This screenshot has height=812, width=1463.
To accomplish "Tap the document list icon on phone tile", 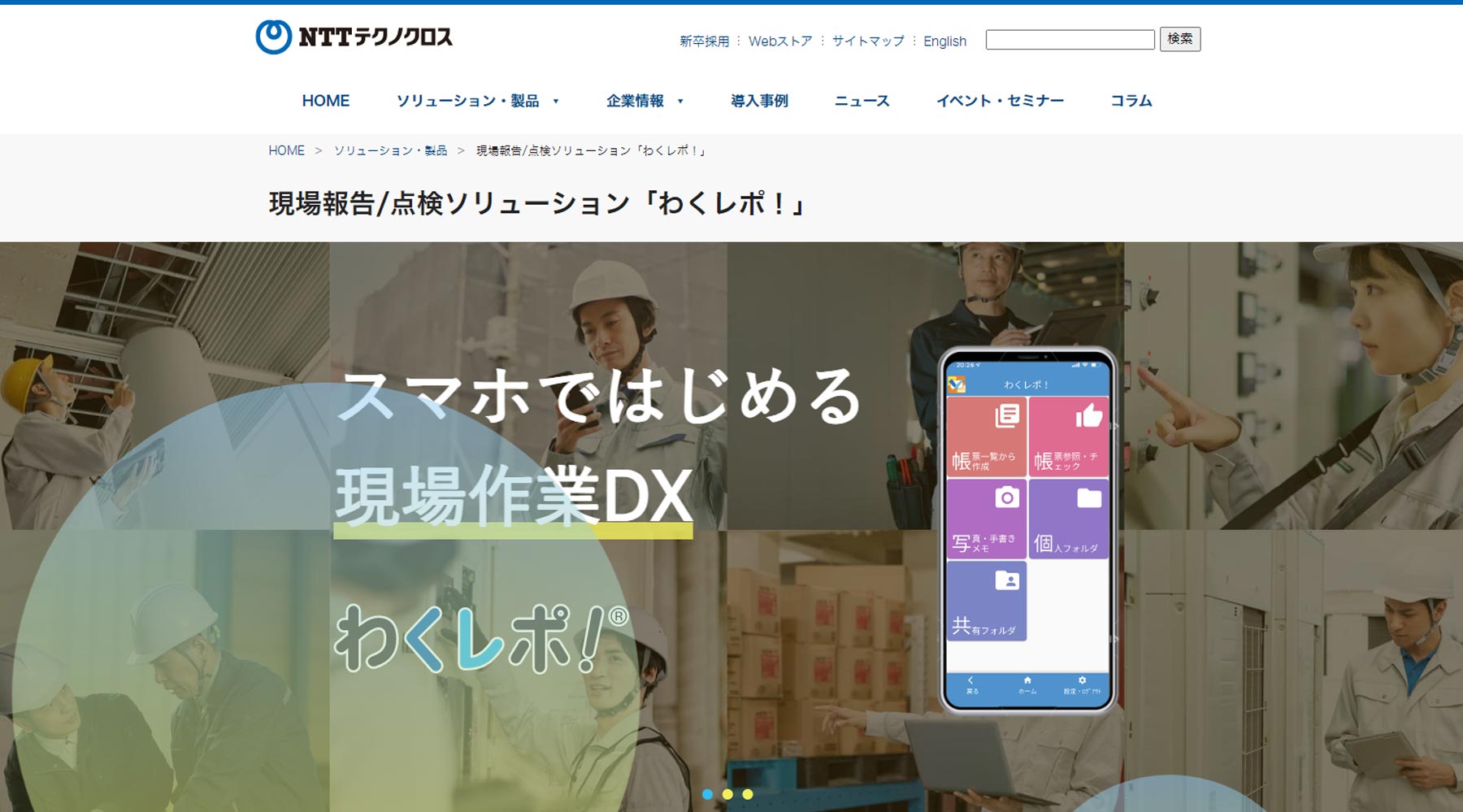I will [x=1007, y=416].
